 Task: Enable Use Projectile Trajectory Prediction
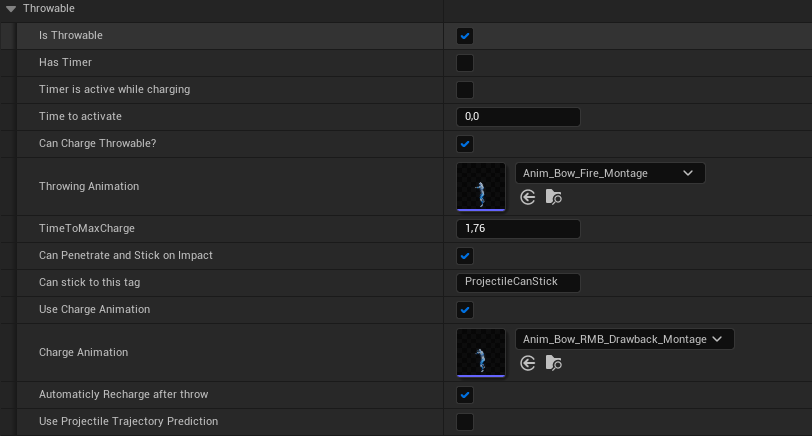pos(465,421)
